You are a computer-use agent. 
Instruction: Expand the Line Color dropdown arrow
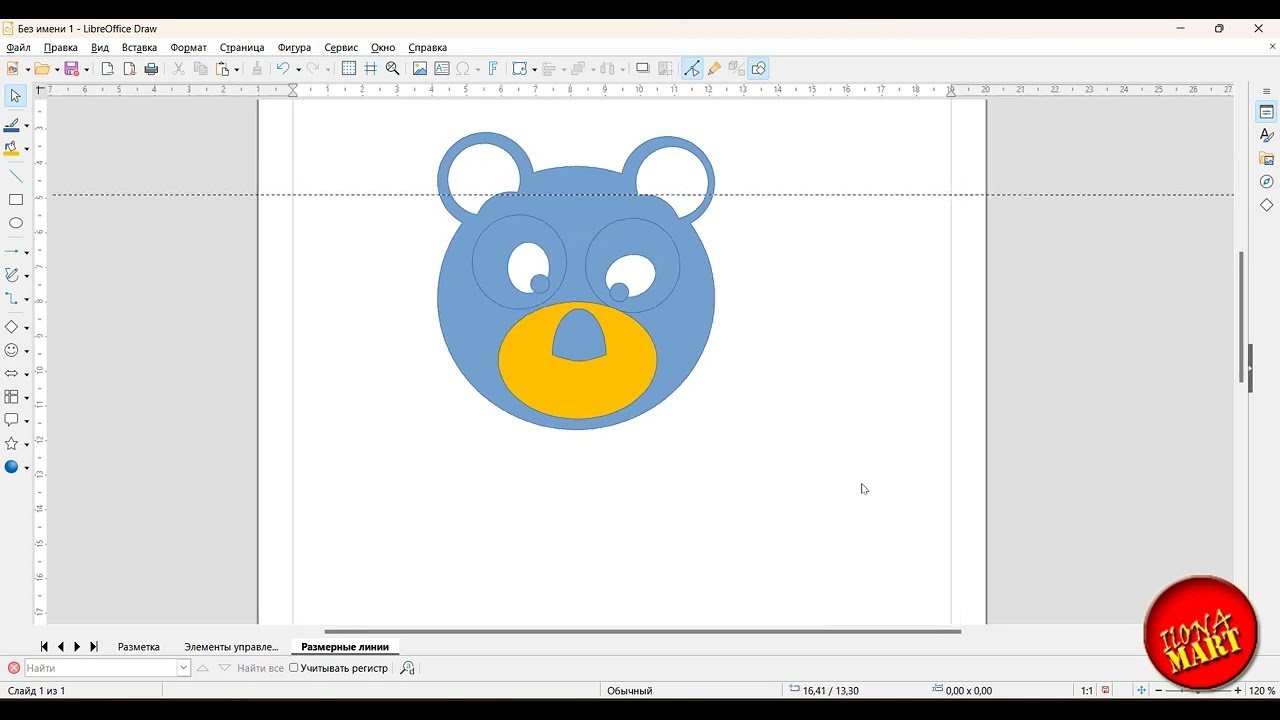point(27,127)
